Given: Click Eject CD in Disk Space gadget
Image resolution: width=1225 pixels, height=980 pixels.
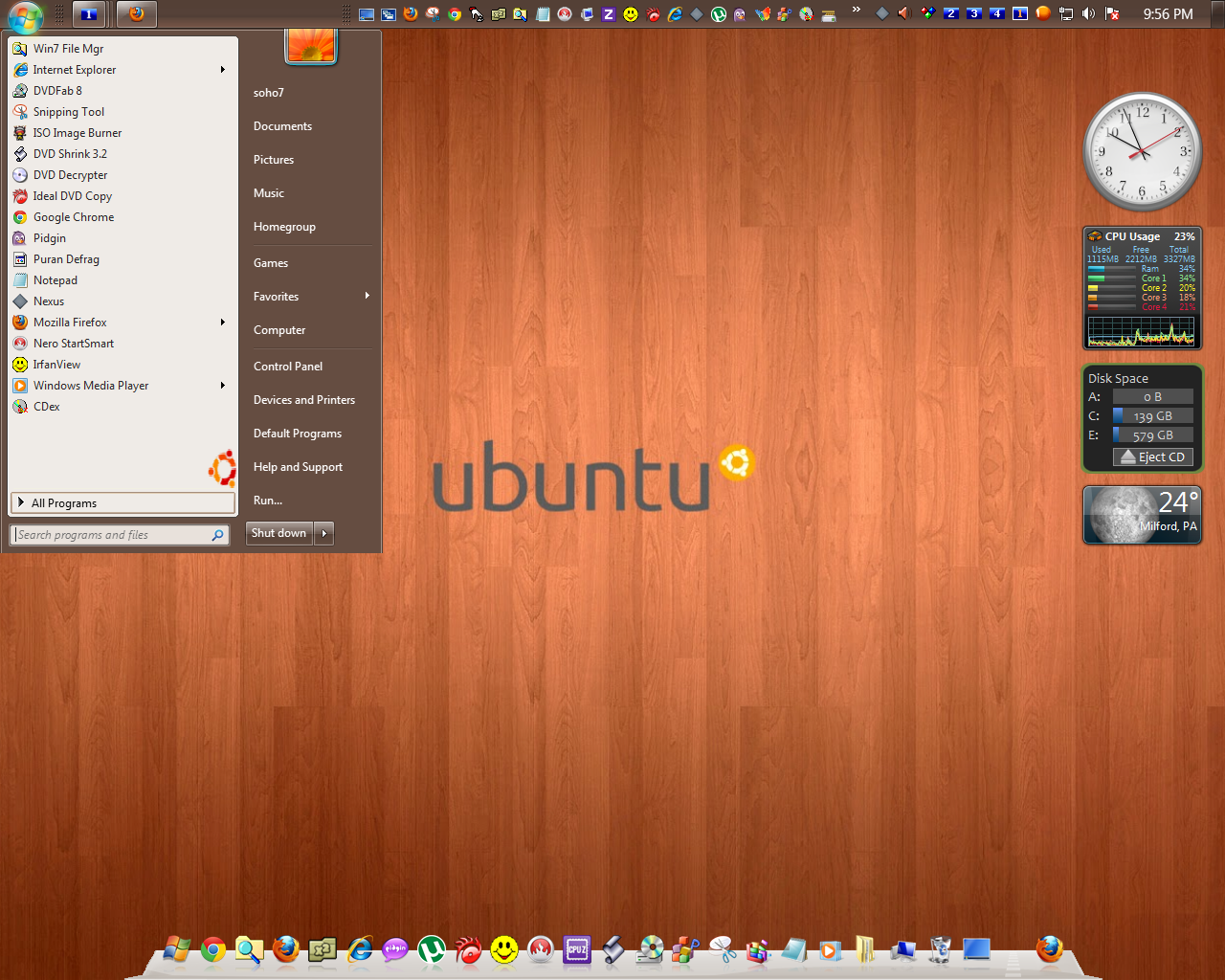Looking at the screenshot, I should pyautogui.click(x=1153, y=457).
